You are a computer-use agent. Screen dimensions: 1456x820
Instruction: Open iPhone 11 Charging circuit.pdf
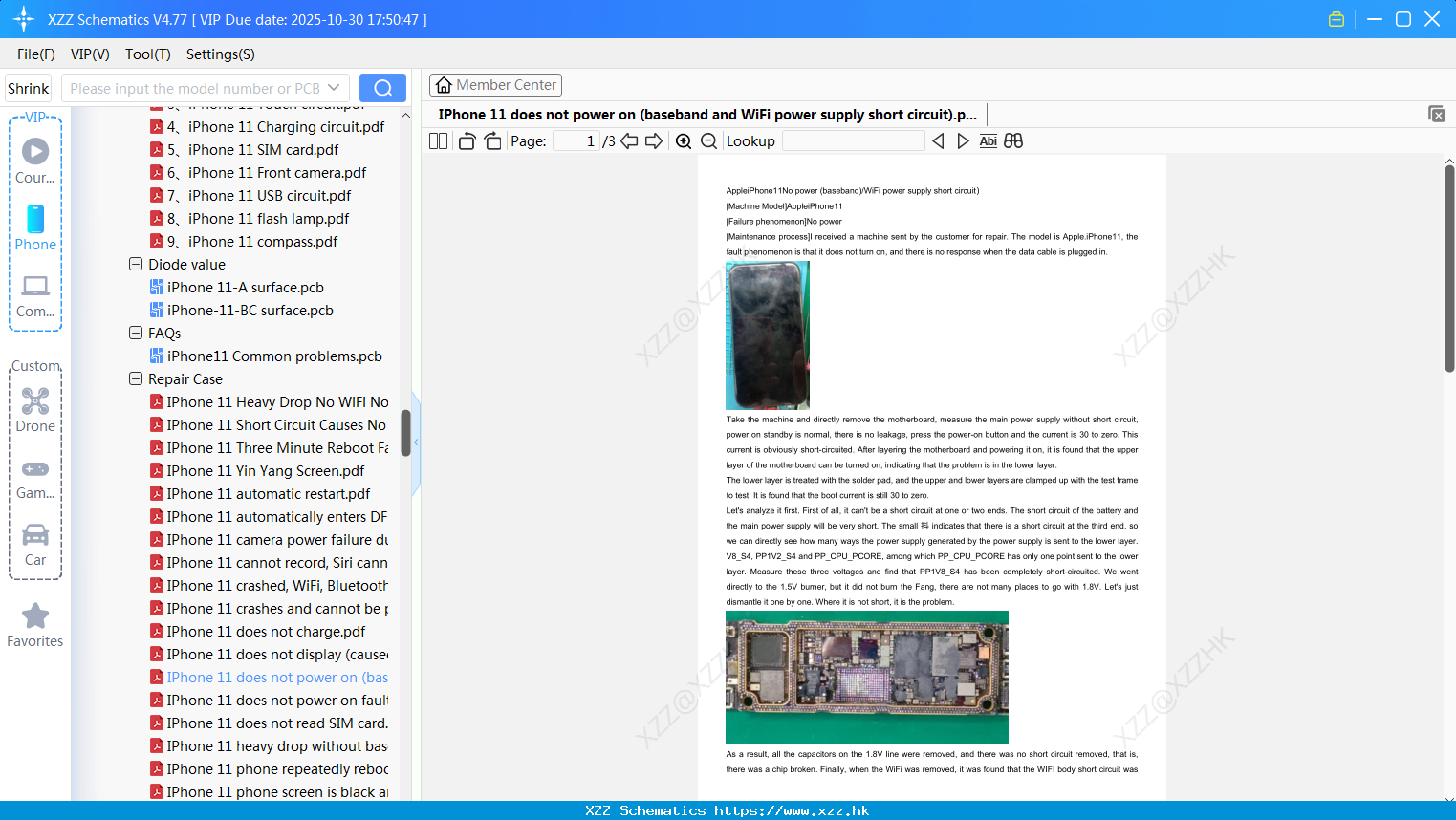click(x=268, y=126)
